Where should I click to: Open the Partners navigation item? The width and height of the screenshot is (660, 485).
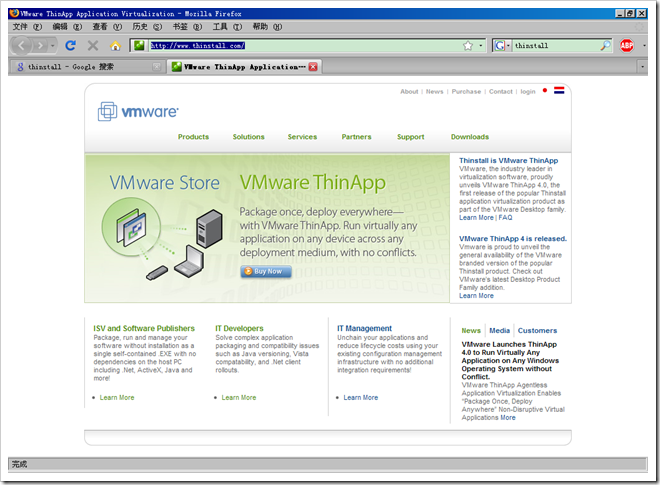click(356, 137)
